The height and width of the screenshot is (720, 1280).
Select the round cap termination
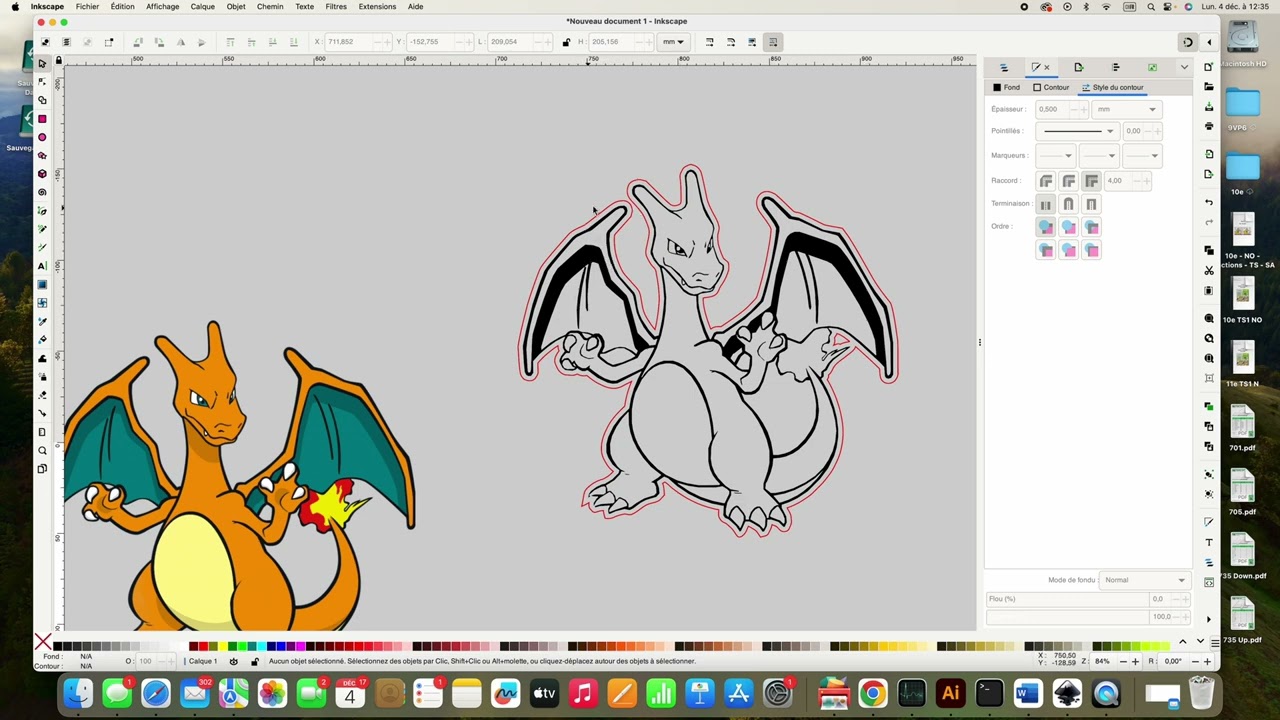[x=1069, y=204]
